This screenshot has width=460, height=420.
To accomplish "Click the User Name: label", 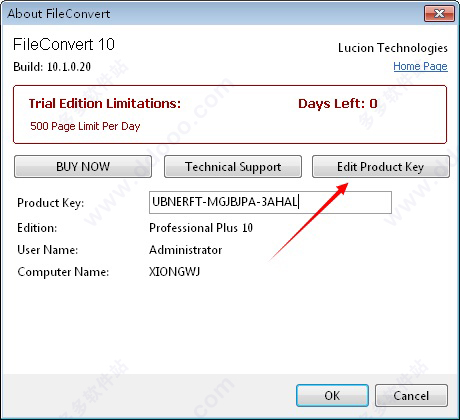I will tap(48, 250).
